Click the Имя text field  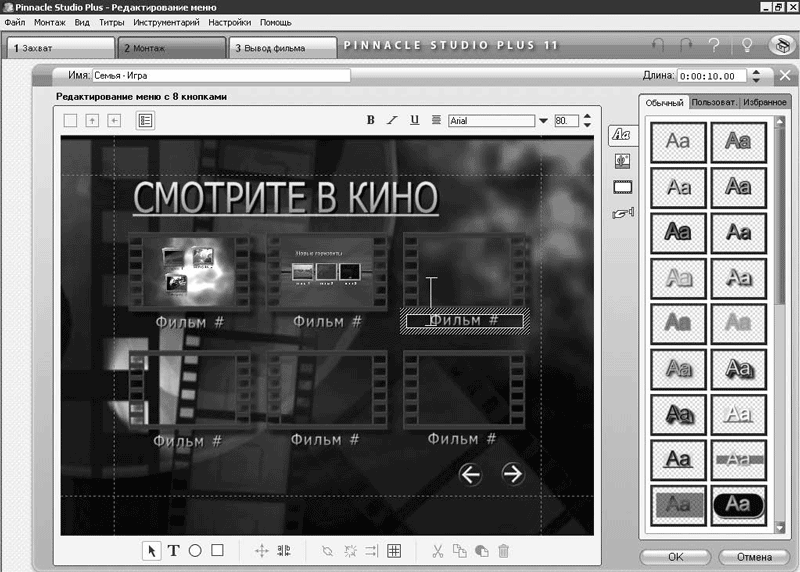[x=221, y=75]
